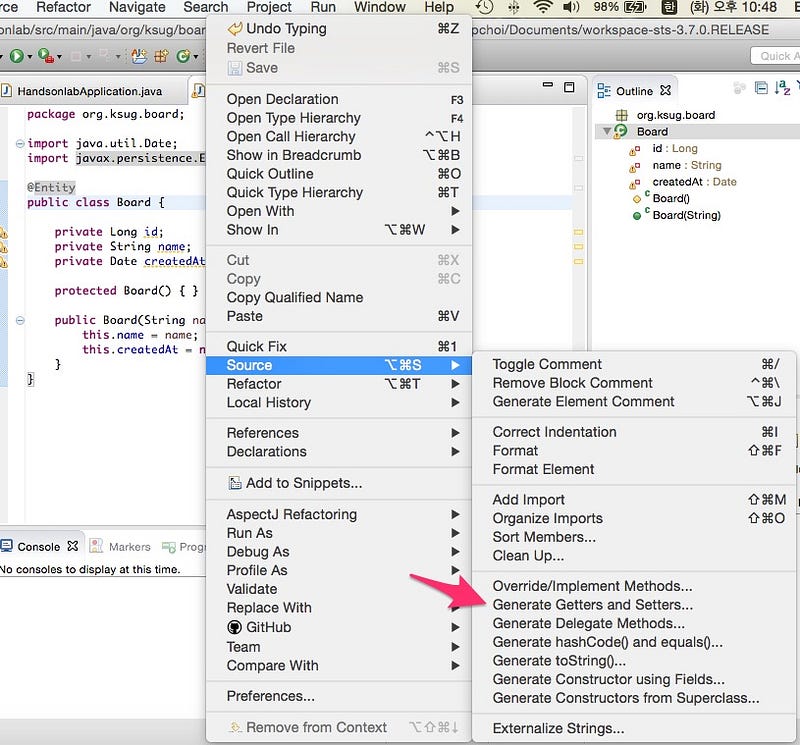Select the 'id : Long' field in the Outline
This screenshot has height=745, width=800.
674,148
